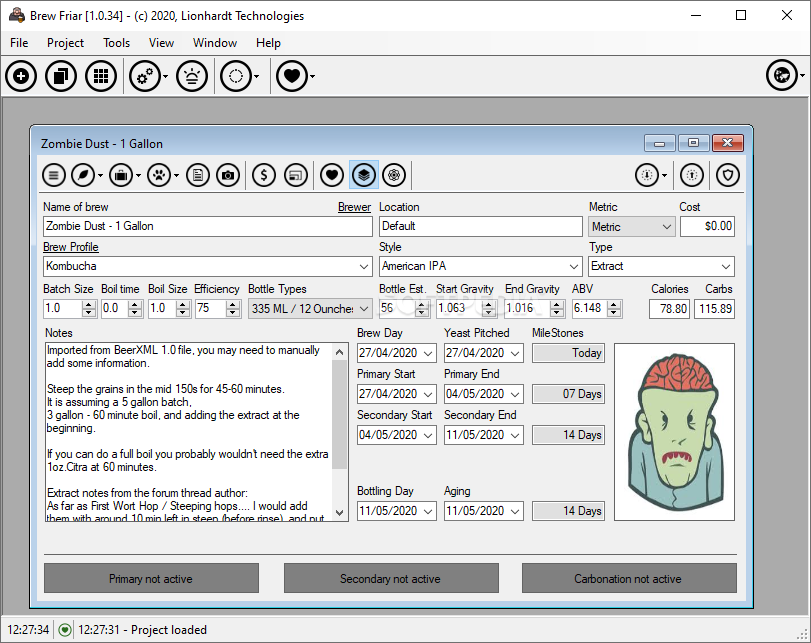Click the Brewer link

pos(354,207)
